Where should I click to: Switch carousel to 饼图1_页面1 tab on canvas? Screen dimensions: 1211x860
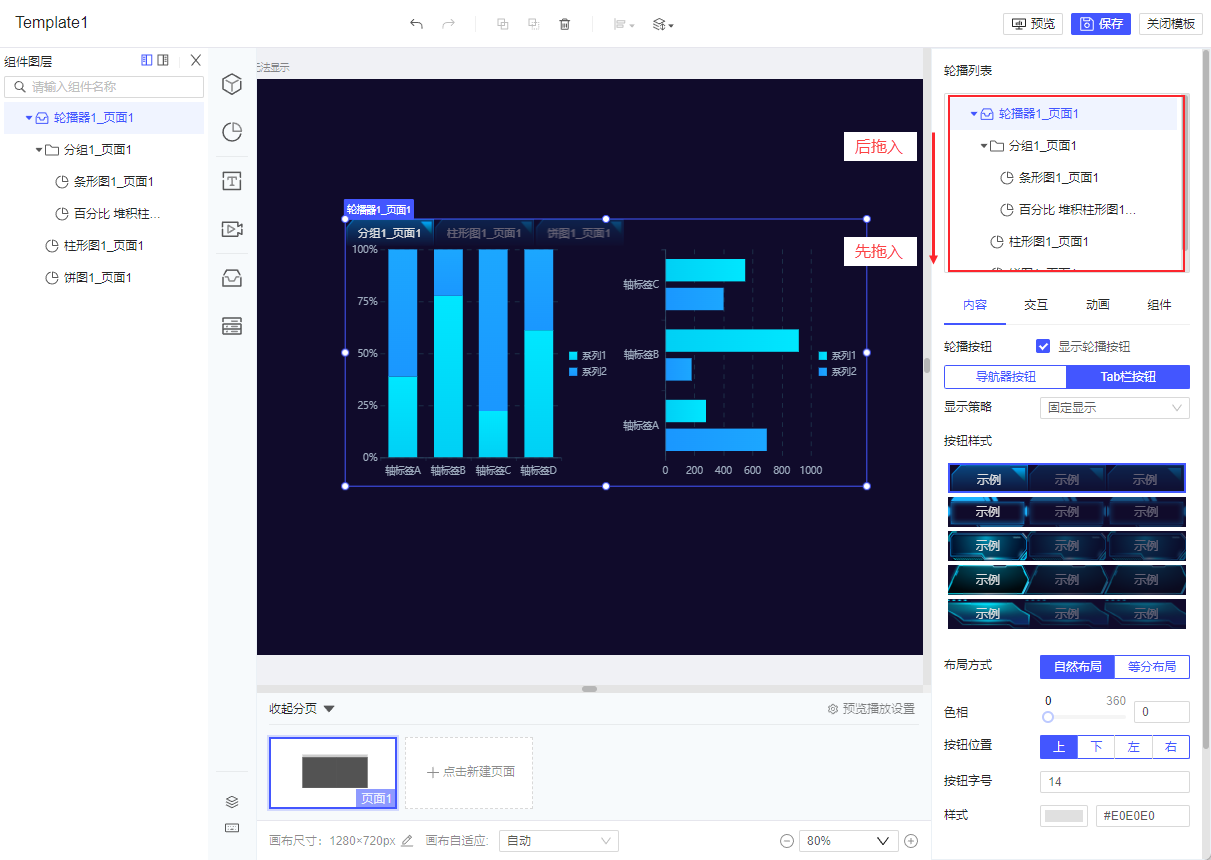click(x=579, y=233)
